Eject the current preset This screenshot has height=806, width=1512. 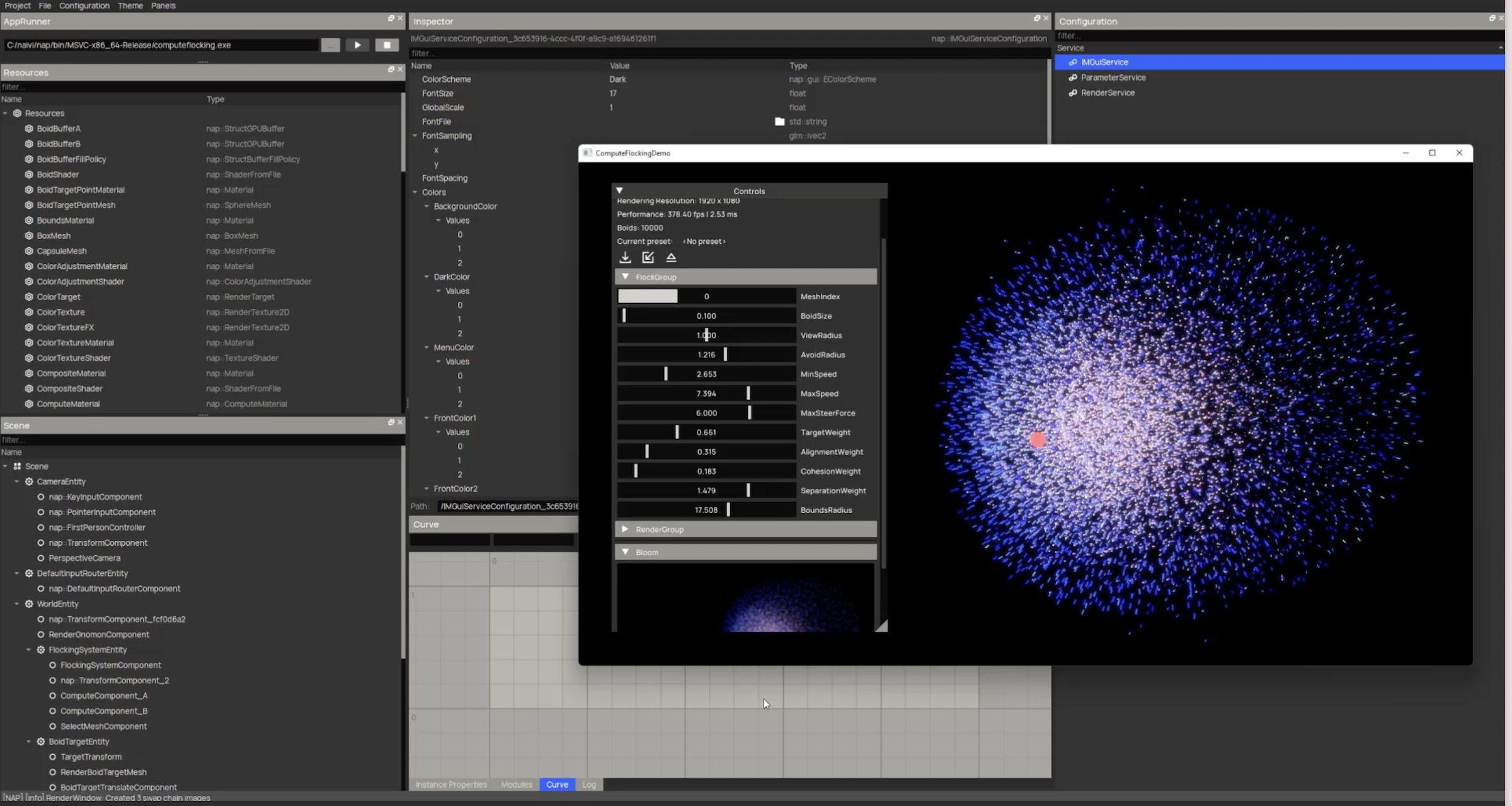671,257
